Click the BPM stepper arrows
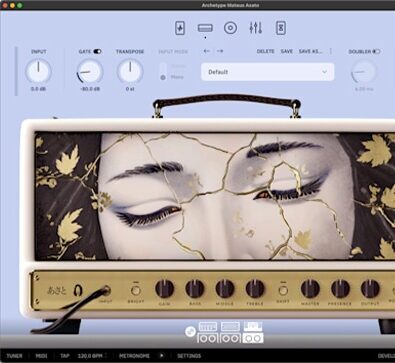The image size is (395, 363). tap(106, 356)
